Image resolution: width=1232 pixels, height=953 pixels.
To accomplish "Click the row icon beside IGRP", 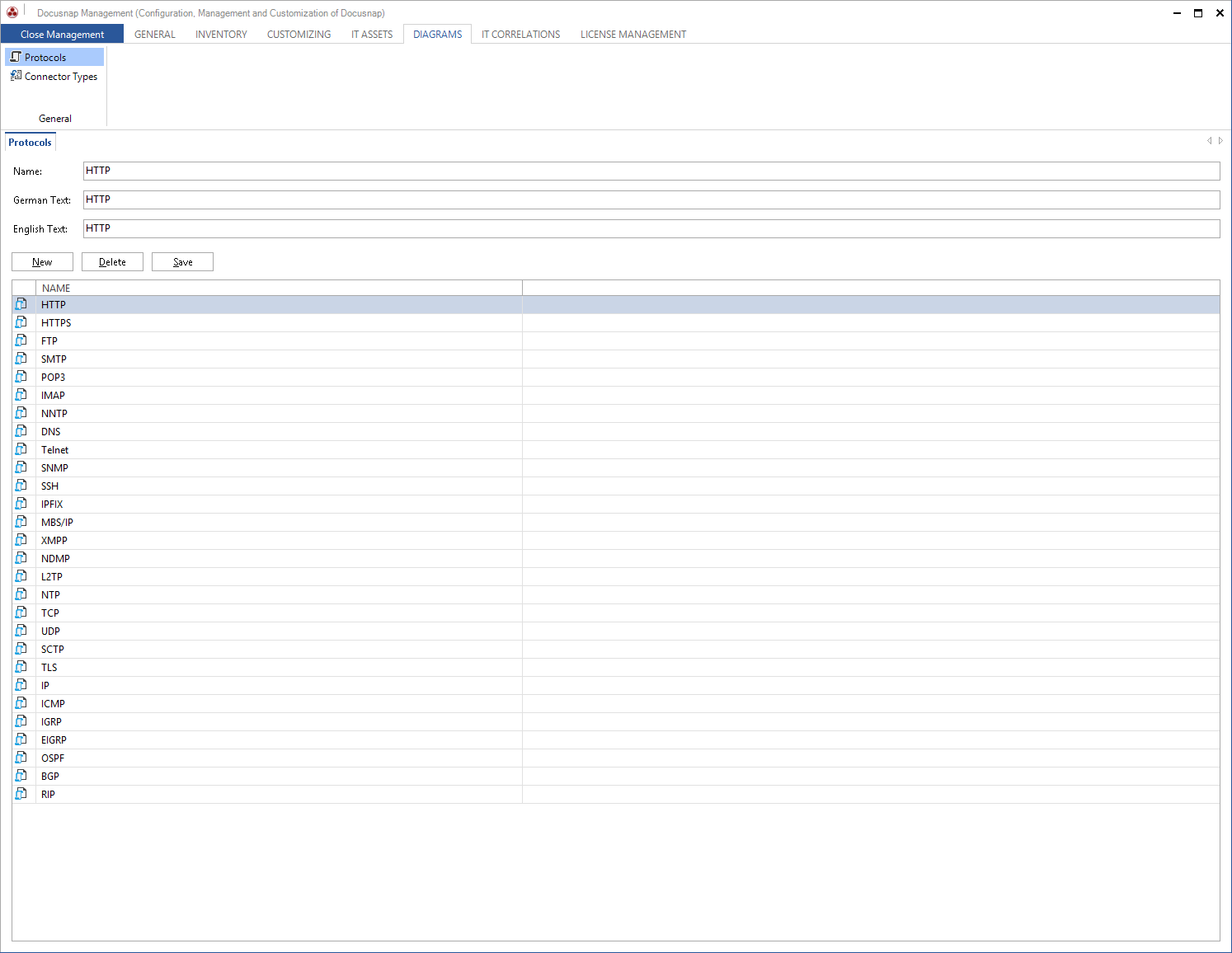I will coord(21,721).
